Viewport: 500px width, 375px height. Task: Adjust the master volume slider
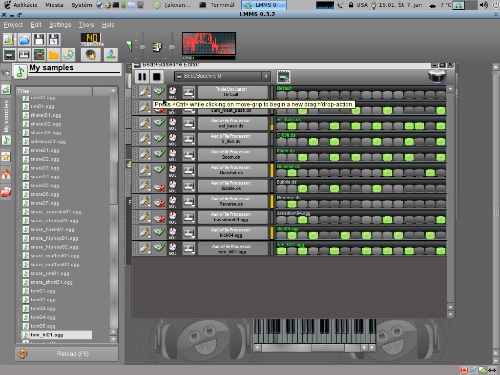point(142,46)
